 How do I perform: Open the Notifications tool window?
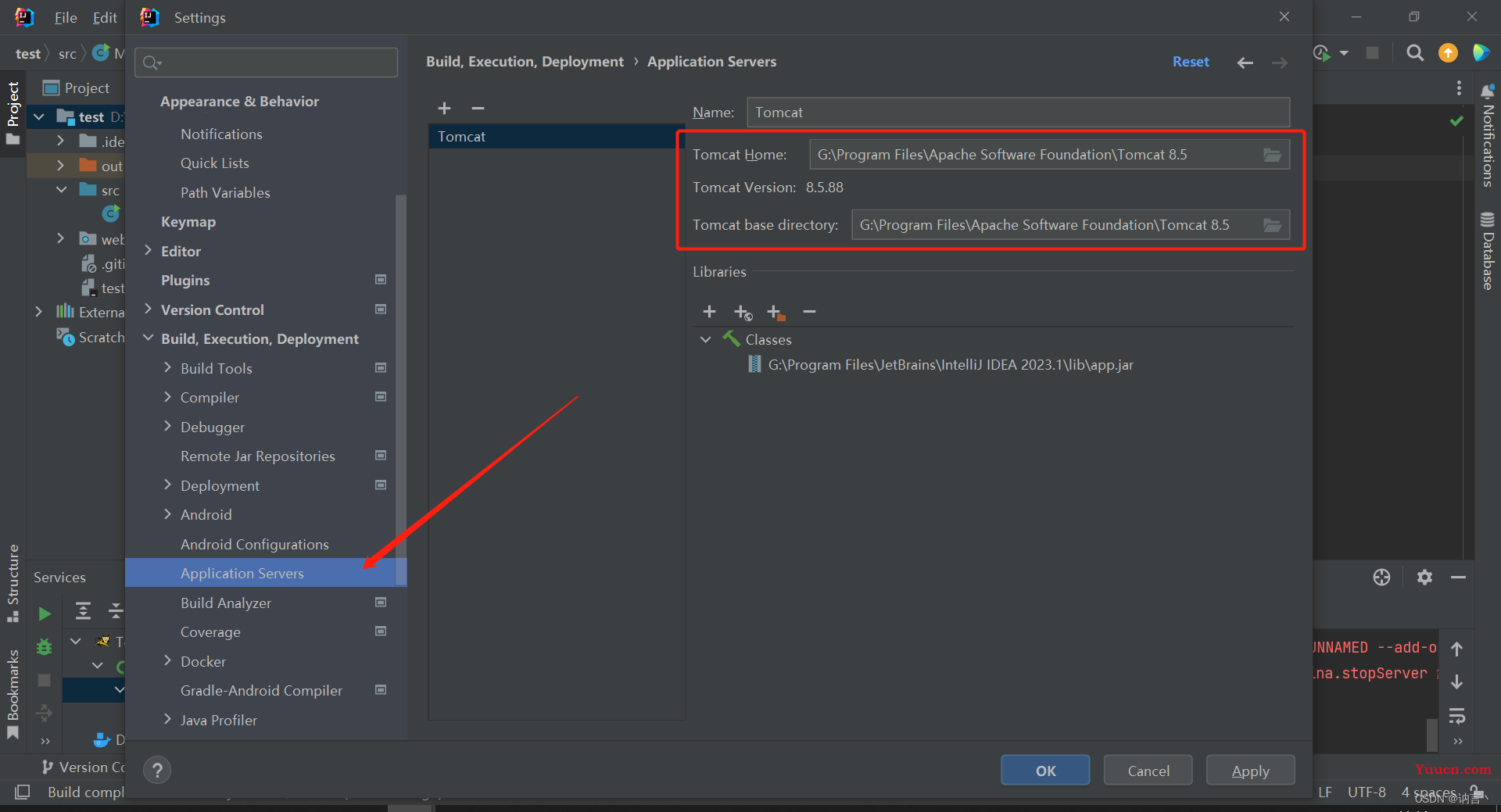(1488, 137)
